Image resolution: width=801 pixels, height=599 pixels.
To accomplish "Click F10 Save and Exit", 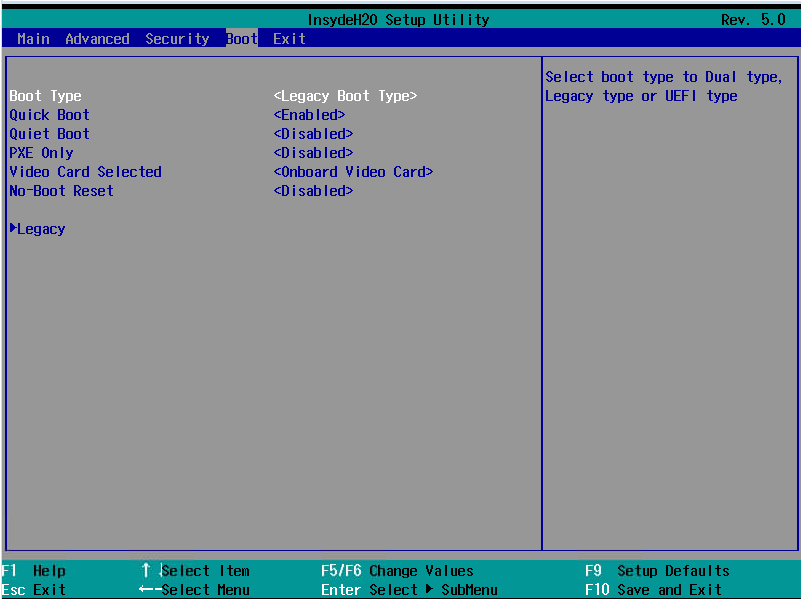I will (x=653, y=590).
